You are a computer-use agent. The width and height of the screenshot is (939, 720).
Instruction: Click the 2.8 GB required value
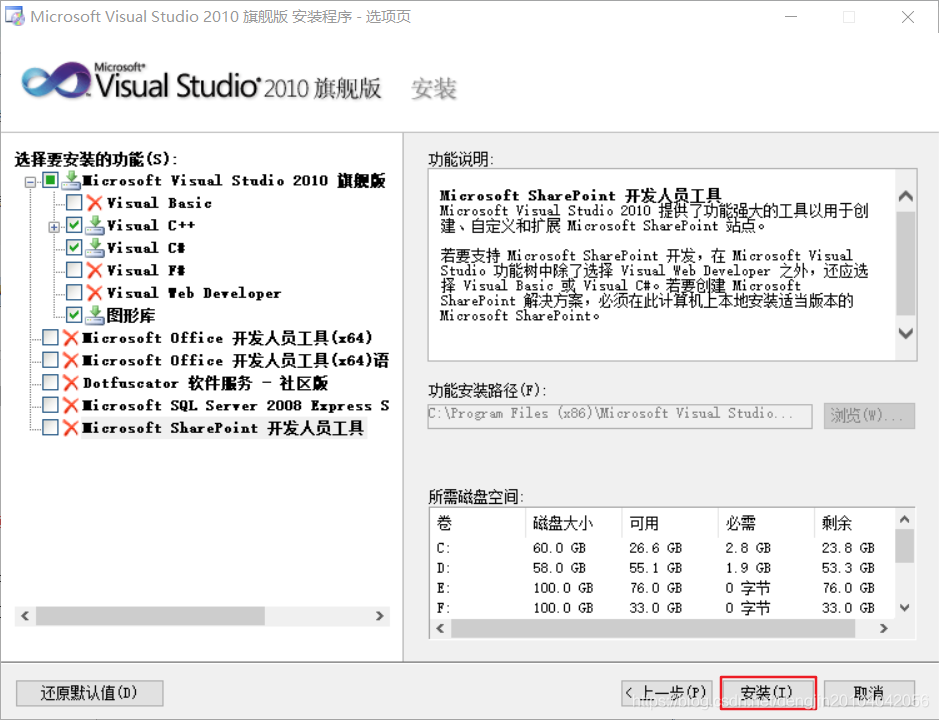(x=748, y=548)
